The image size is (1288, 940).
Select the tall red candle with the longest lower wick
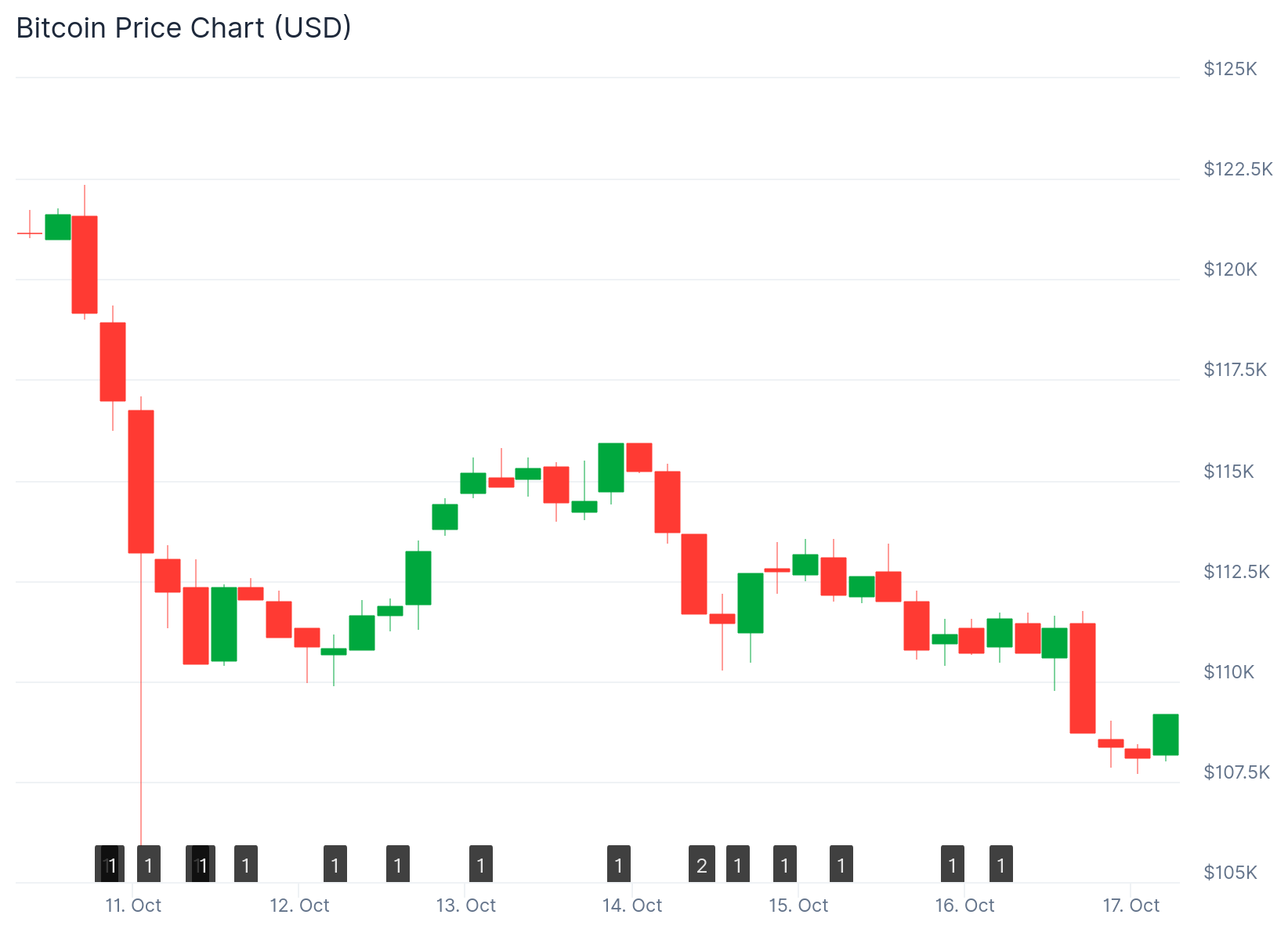click(x=141, y=481)
